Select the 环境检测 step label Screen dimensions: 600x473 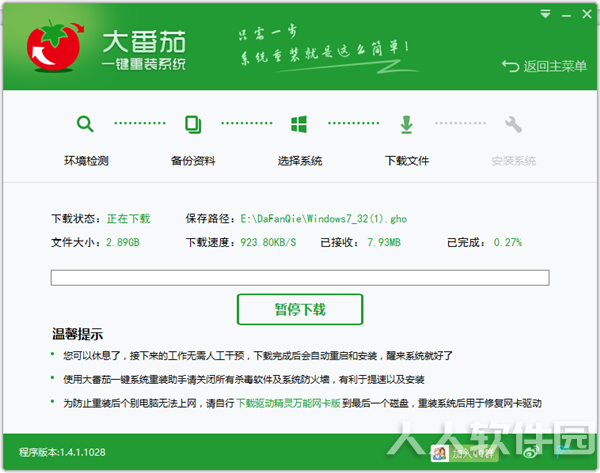[86, 161]
